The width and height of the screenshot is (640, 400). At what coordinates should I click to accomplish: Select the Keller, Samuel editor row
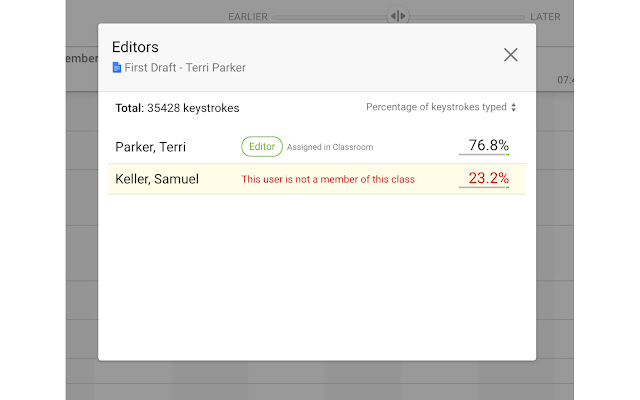[157, 179]
